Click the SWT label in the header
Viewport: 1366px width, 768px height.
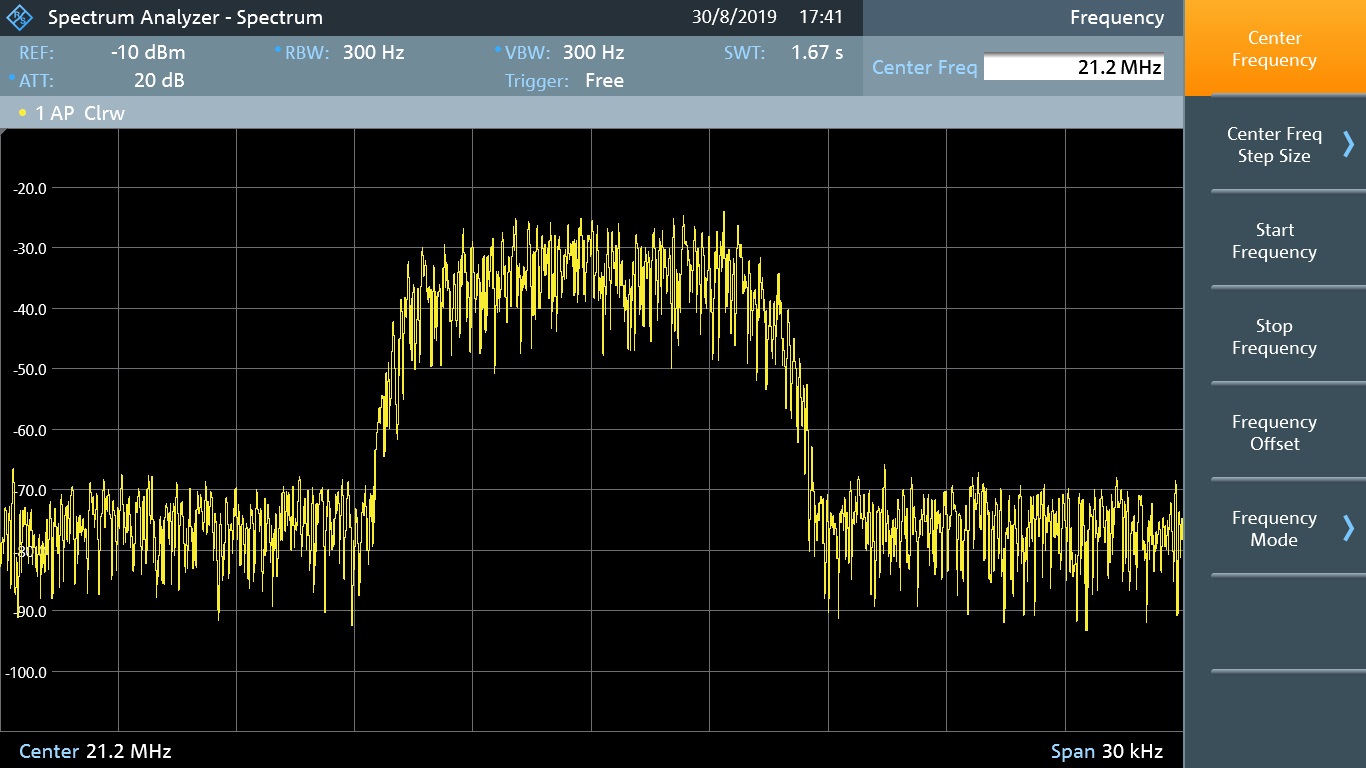point(744,52)
